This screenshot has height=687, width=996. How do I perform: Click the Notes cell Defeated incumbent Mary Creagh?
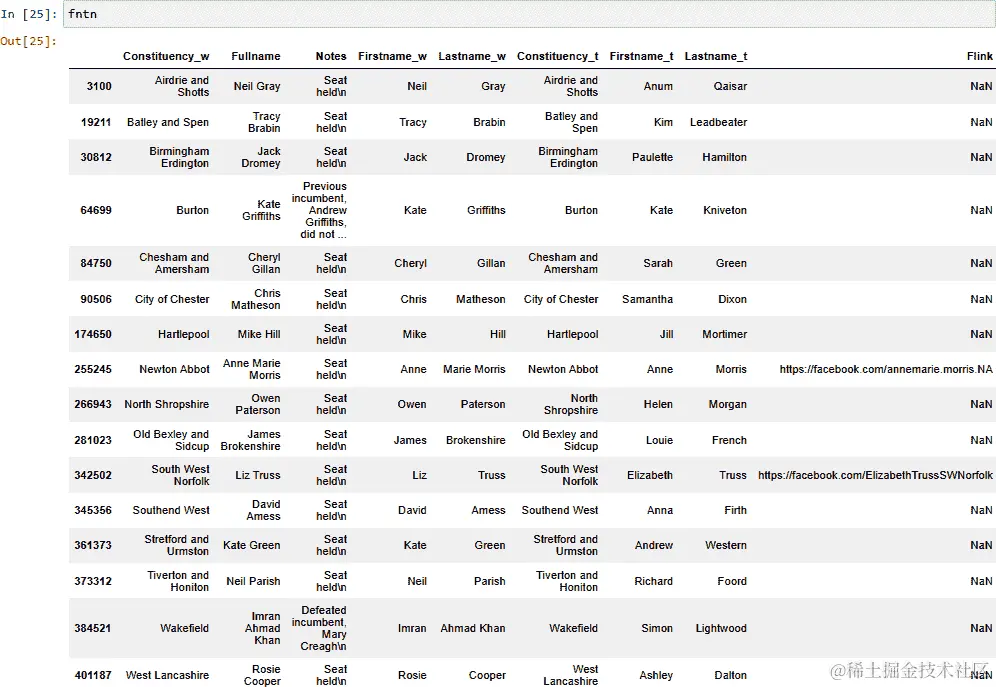319,628
